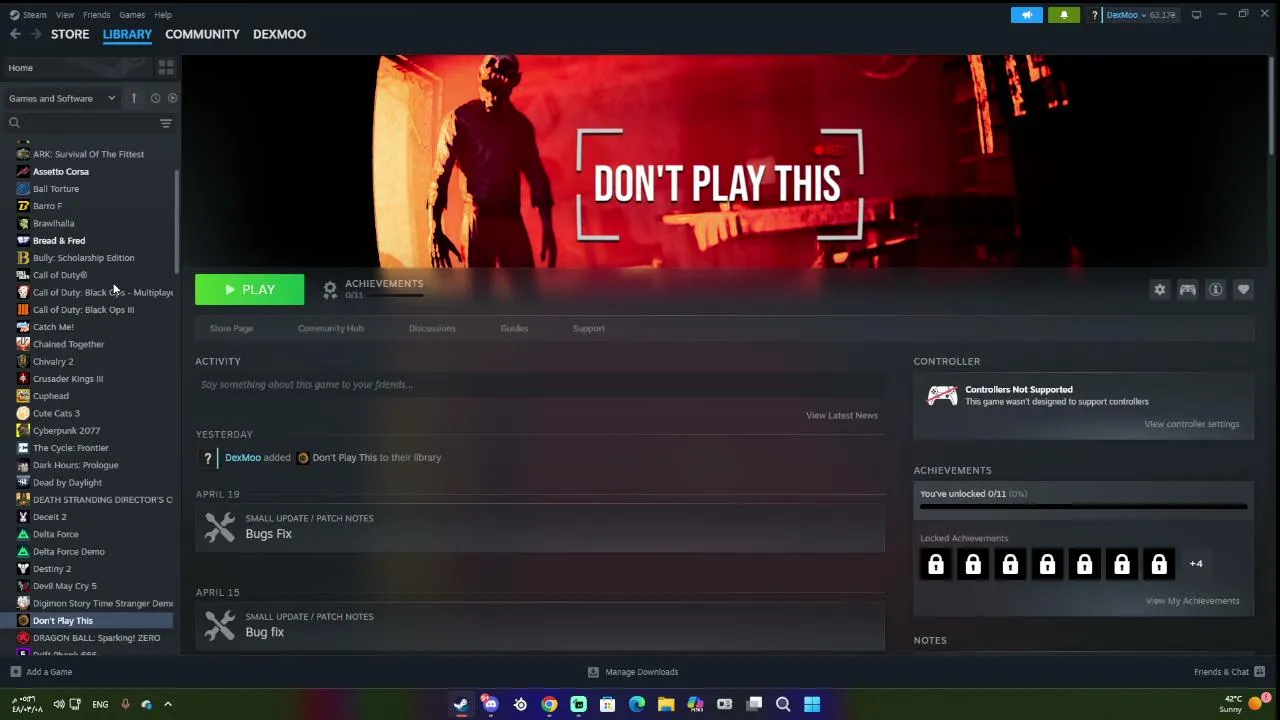Open the game's Store Page link
Image resolution: width=1280 pixels, height=720 pixels.
pos(231,328)
